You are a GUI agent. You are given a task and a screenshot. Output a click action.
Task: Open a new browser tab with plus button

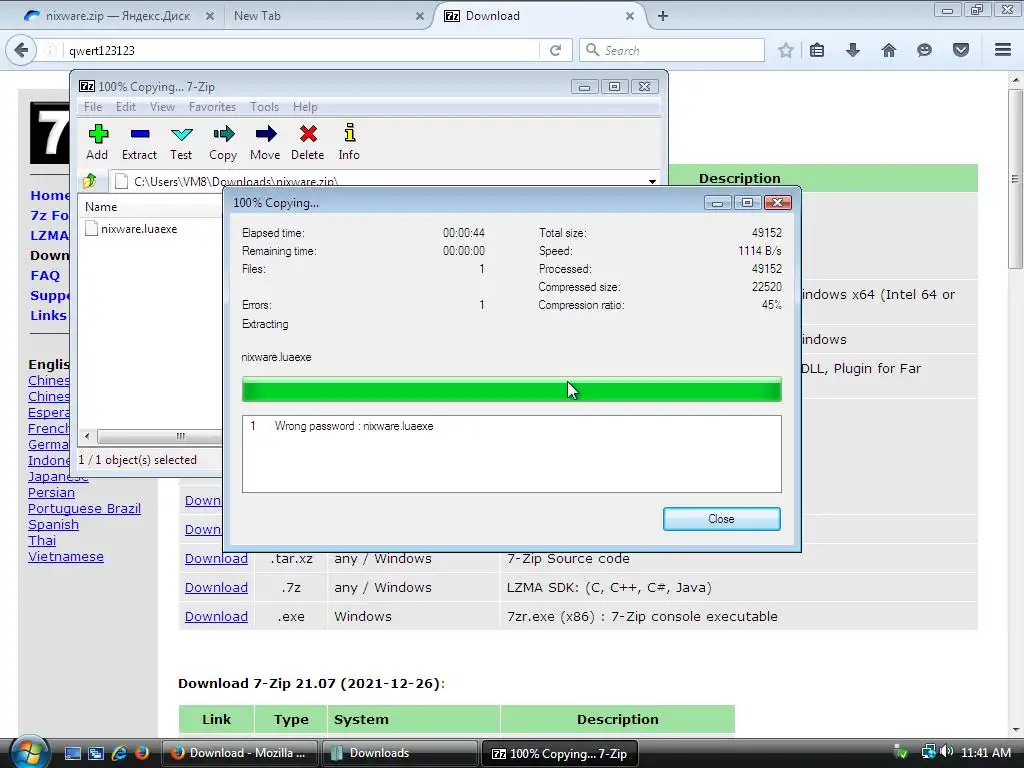[x=663, y=16]
